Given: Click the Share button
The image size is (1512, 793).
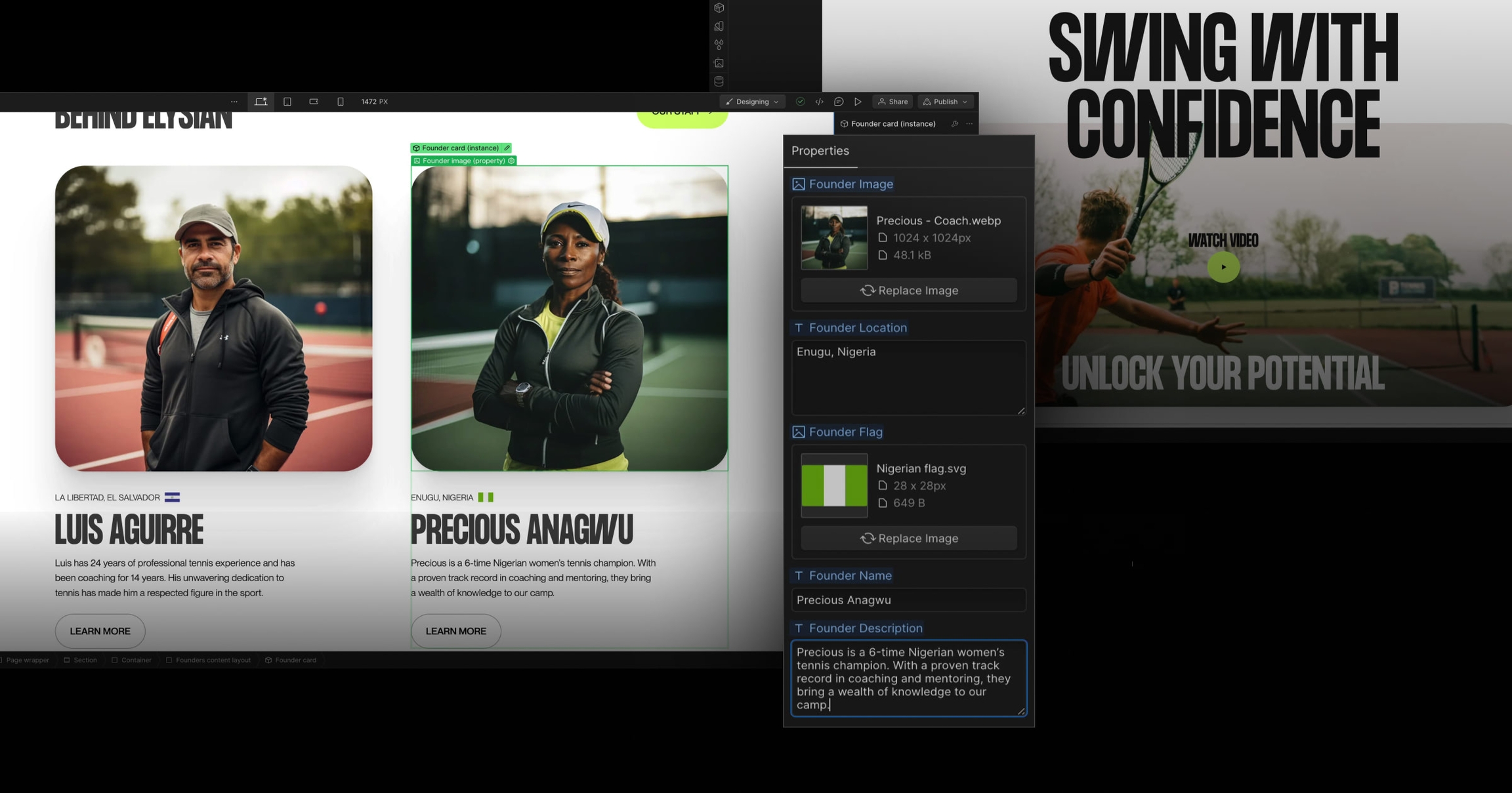Looking at the screenshot, I should 892,102.
